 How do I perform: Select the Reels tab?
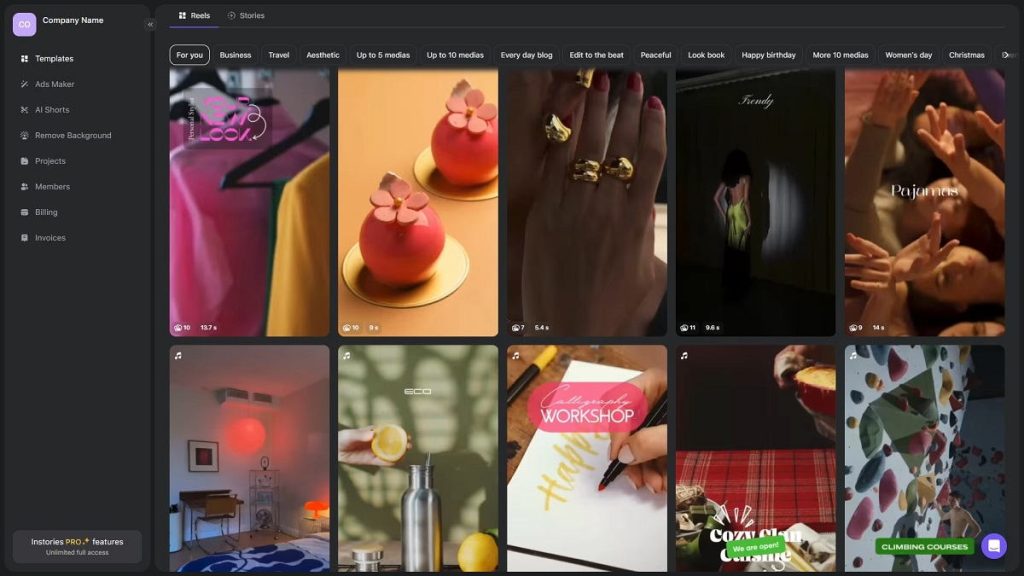pos(194,16)
